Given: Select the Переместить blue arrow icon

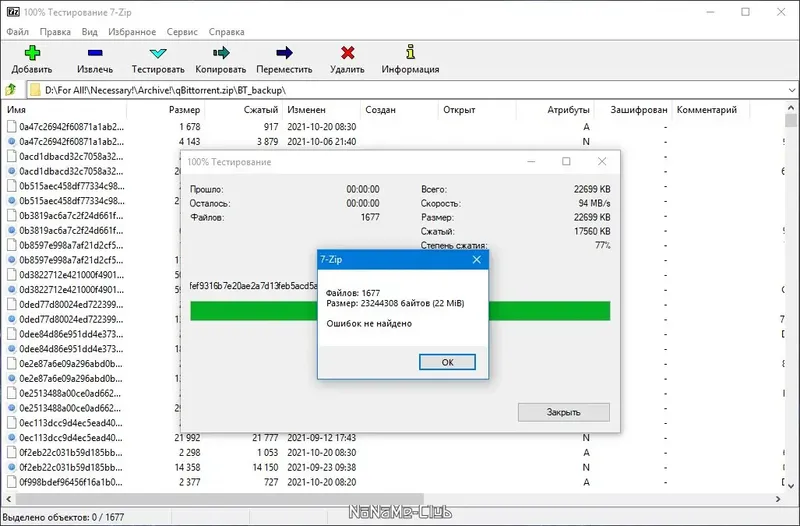Looking at the screenshot, I should tap(284, 53).
